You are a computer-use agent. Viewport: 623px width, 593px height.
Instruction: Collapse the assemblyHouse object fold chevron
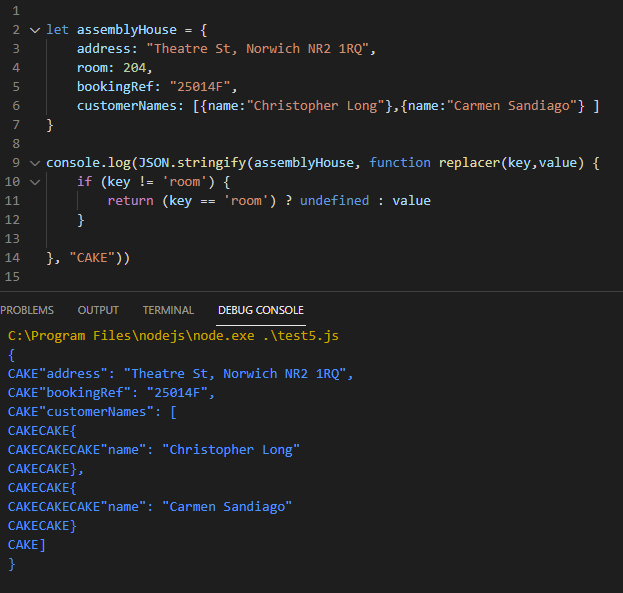coord(35,30)
